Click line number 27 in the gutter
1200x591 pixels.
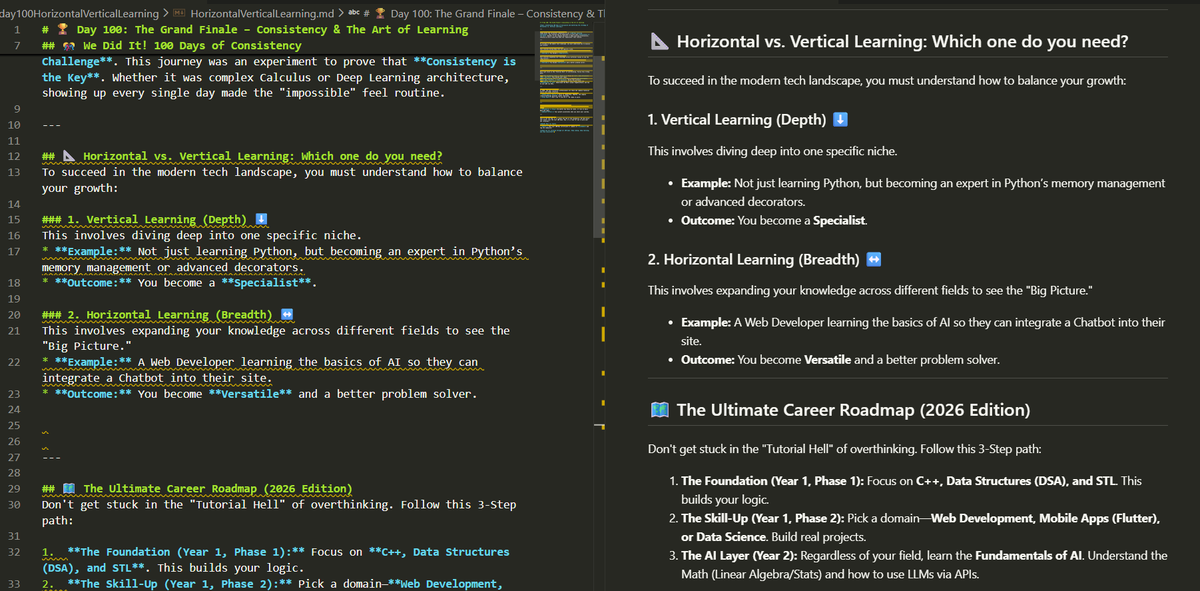(x=14, y=457)
